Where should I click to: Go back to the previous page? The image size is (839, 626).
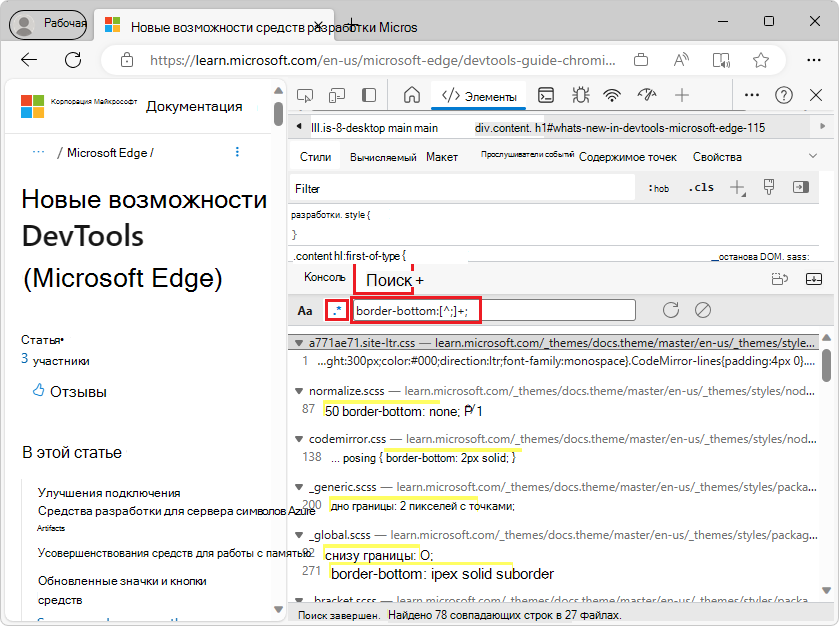tap(29, 60)
